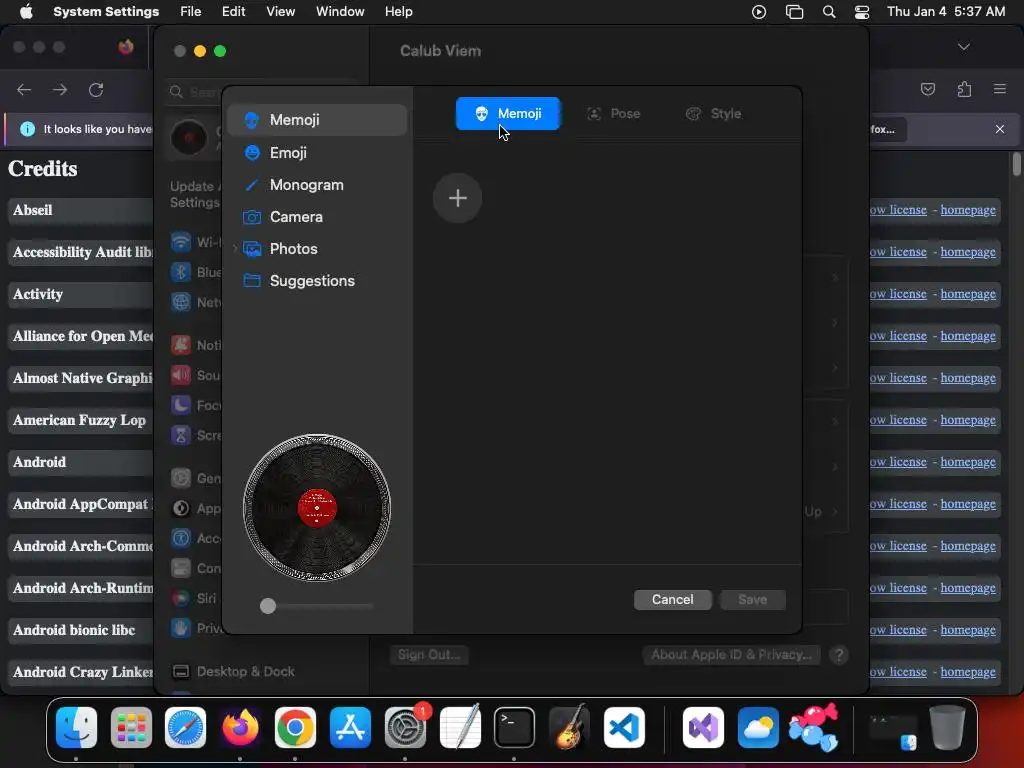Open Activity homepage link in Firefox
This screenshot has width=1024, height=768.
pos(968,294)
